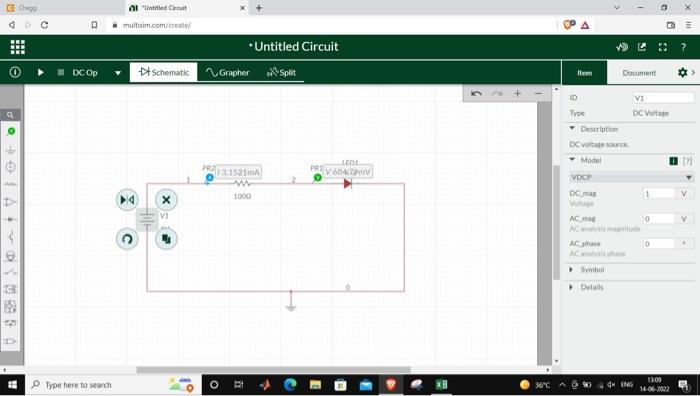Open the component search magnifier
The image size is (700, 396).
tap(10, 115)
